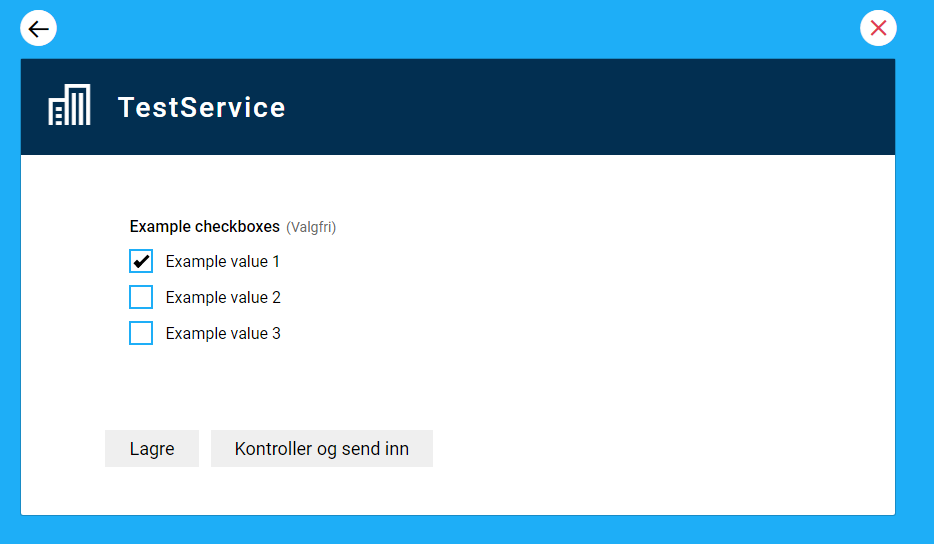Click the TestService building logo icon

click(69, 105)
